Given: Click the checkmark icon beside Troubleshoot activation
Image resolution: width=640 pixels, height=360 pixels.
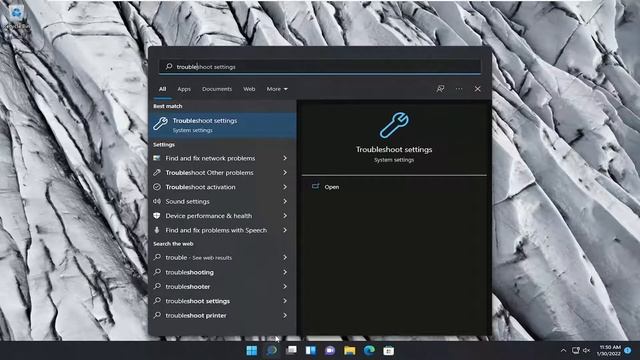Looking at the screenshot, I should tap(157, 187).
